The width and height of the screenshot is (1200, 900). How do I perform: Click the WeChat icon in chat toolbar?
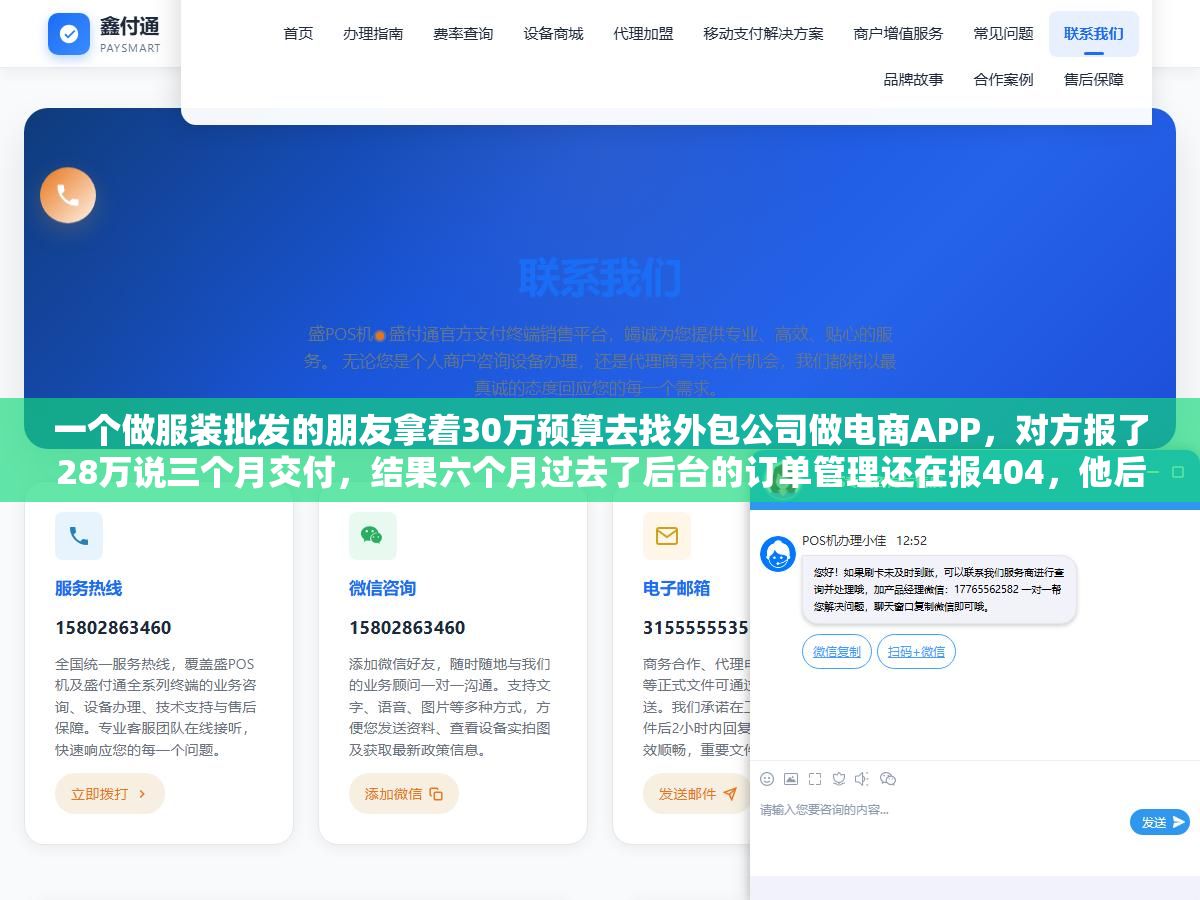tap(888, 779)
